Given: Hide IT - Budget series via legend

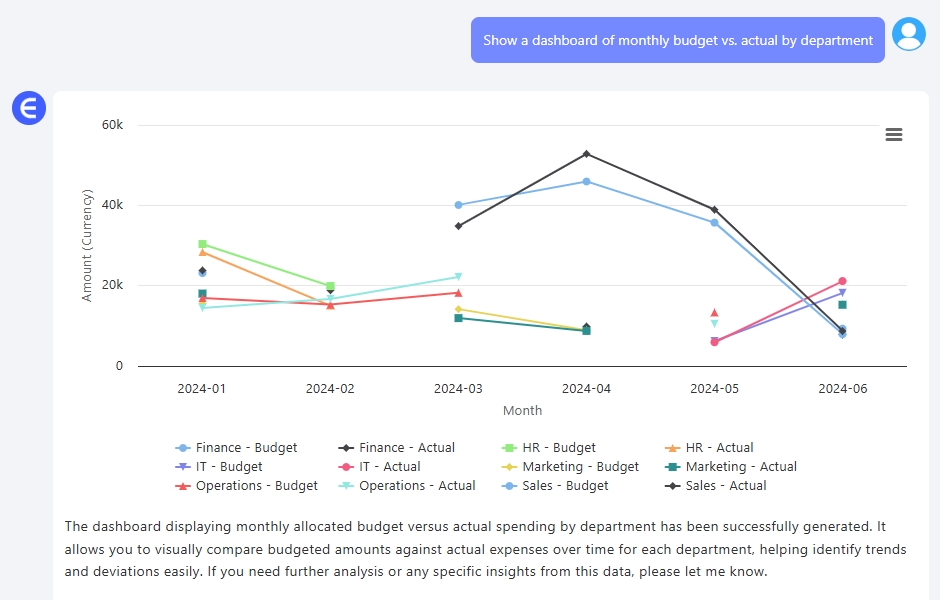Looking at the screenshot, I should (219, 467).
